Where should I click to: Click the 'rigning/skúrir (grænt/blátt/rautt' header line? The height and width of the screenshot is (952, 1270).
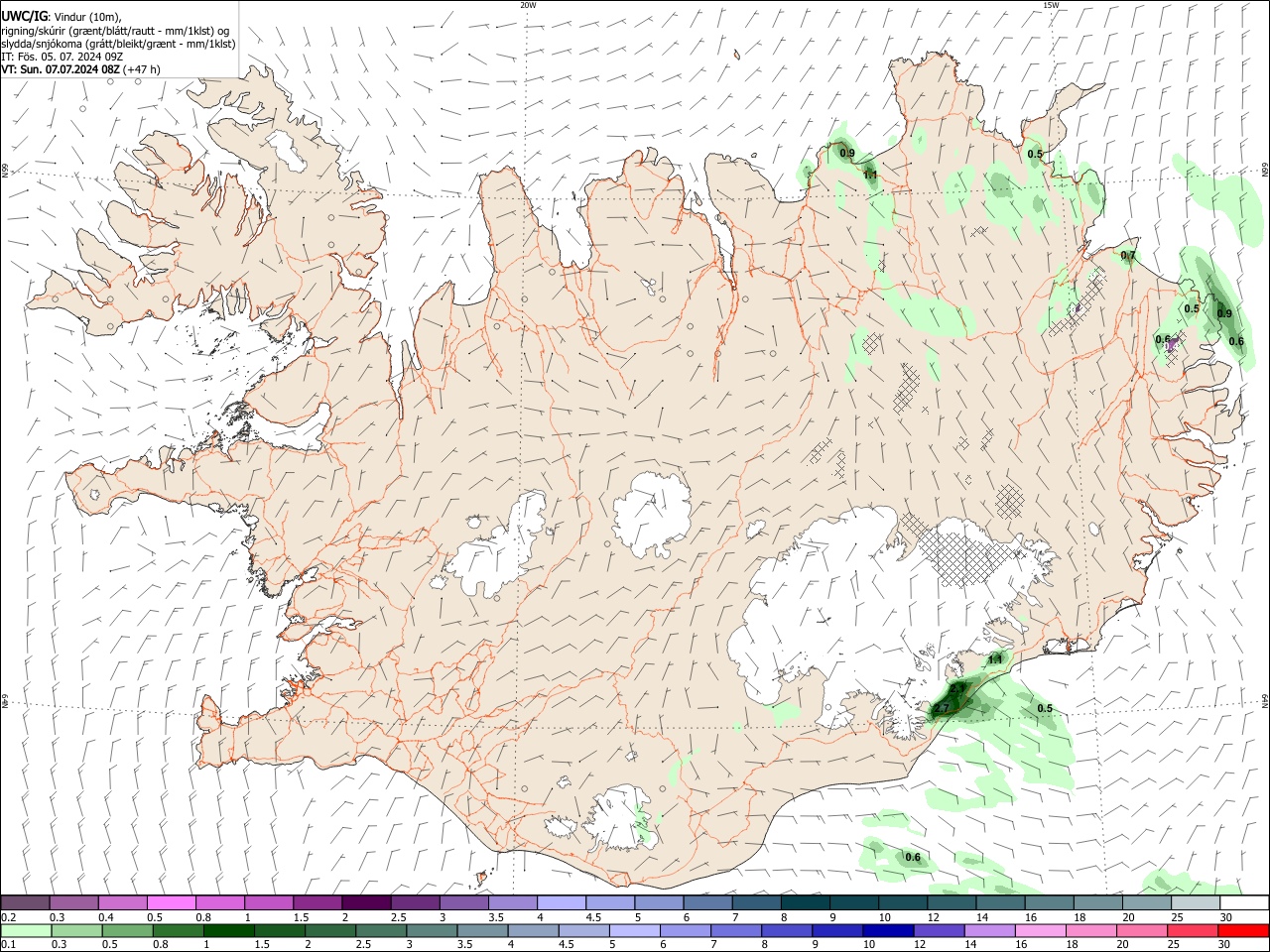point(117,31)
